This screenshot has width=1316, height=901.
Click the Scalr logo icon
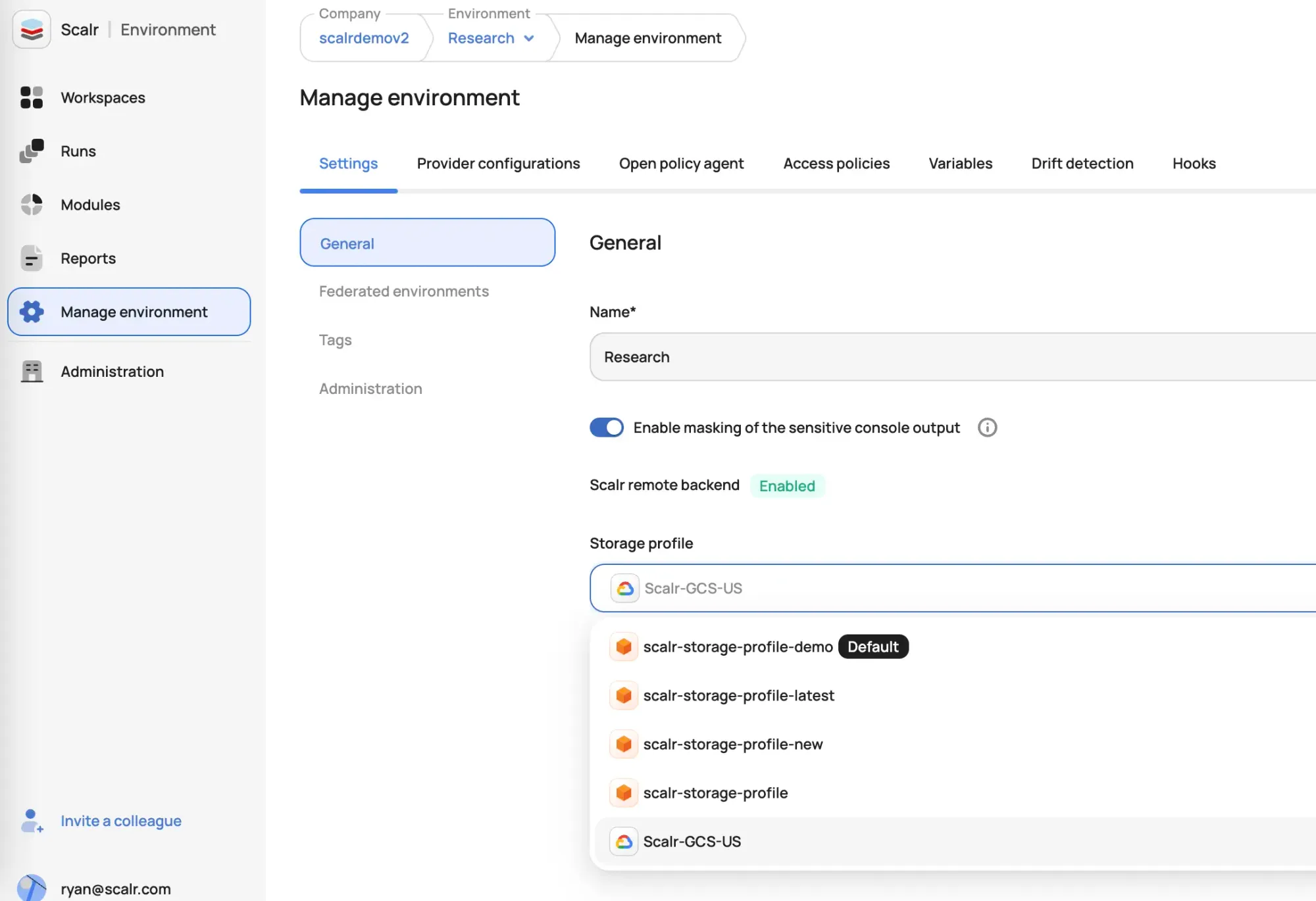click(32, 30)
